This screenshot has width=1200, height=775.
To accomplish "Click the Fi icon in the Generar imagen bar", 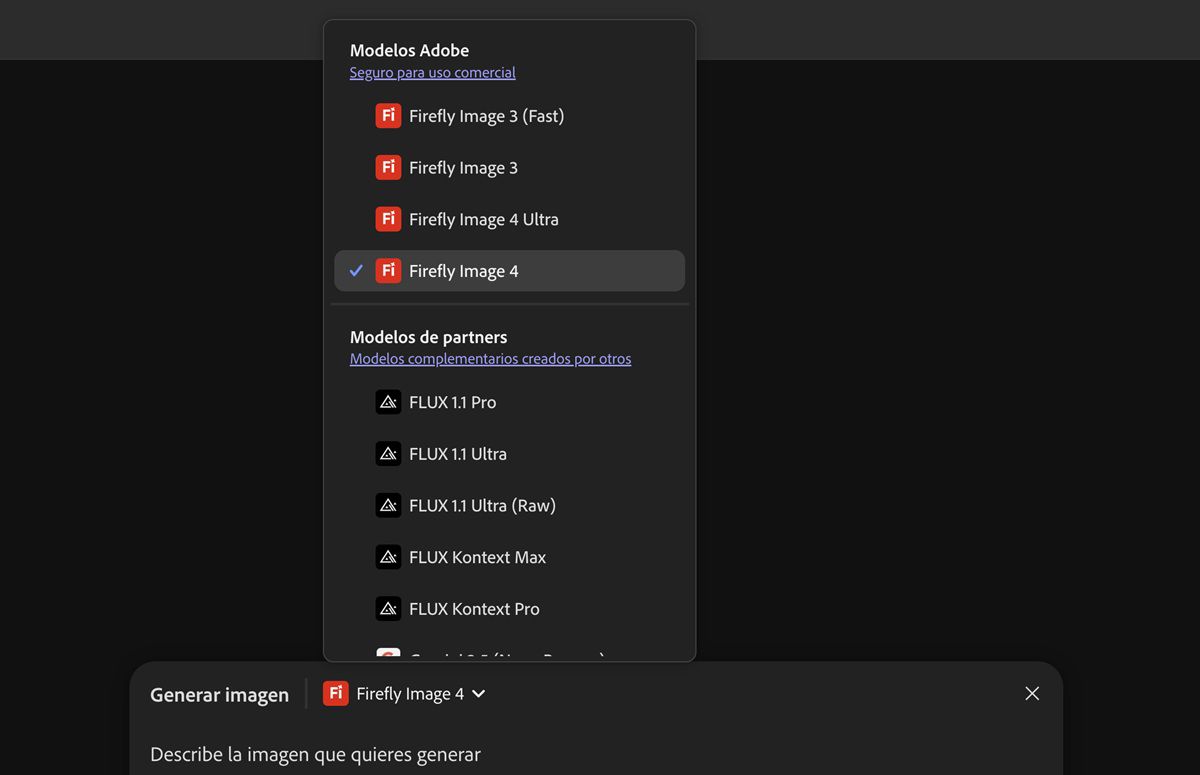I will coord(336,694).
